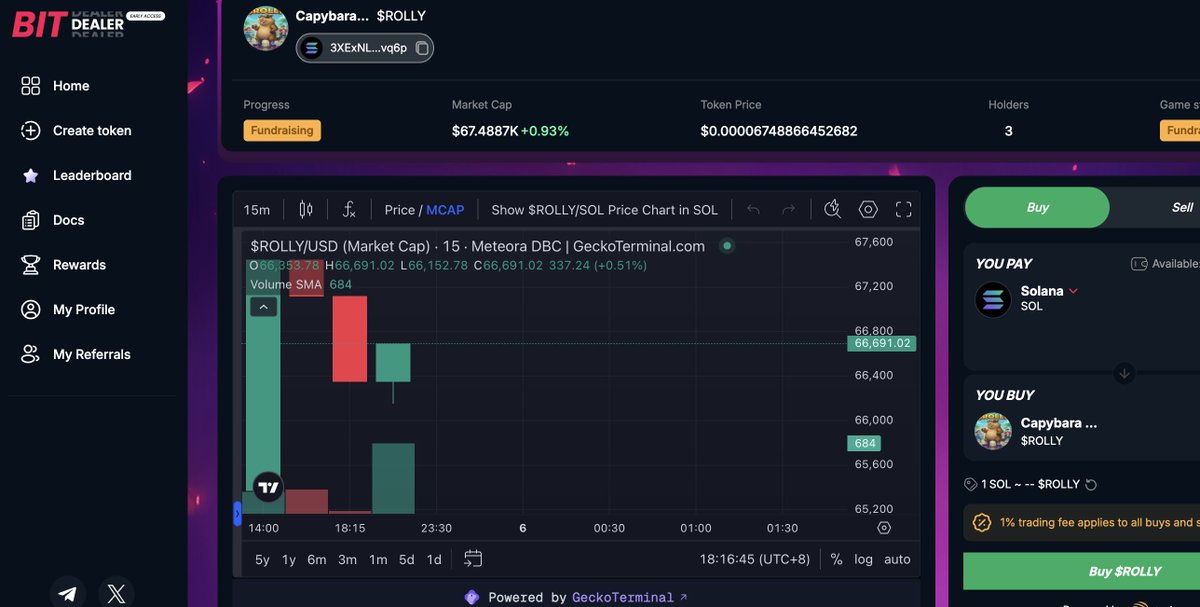
Task: Click the green market status dot
Action: pos(727,246)
